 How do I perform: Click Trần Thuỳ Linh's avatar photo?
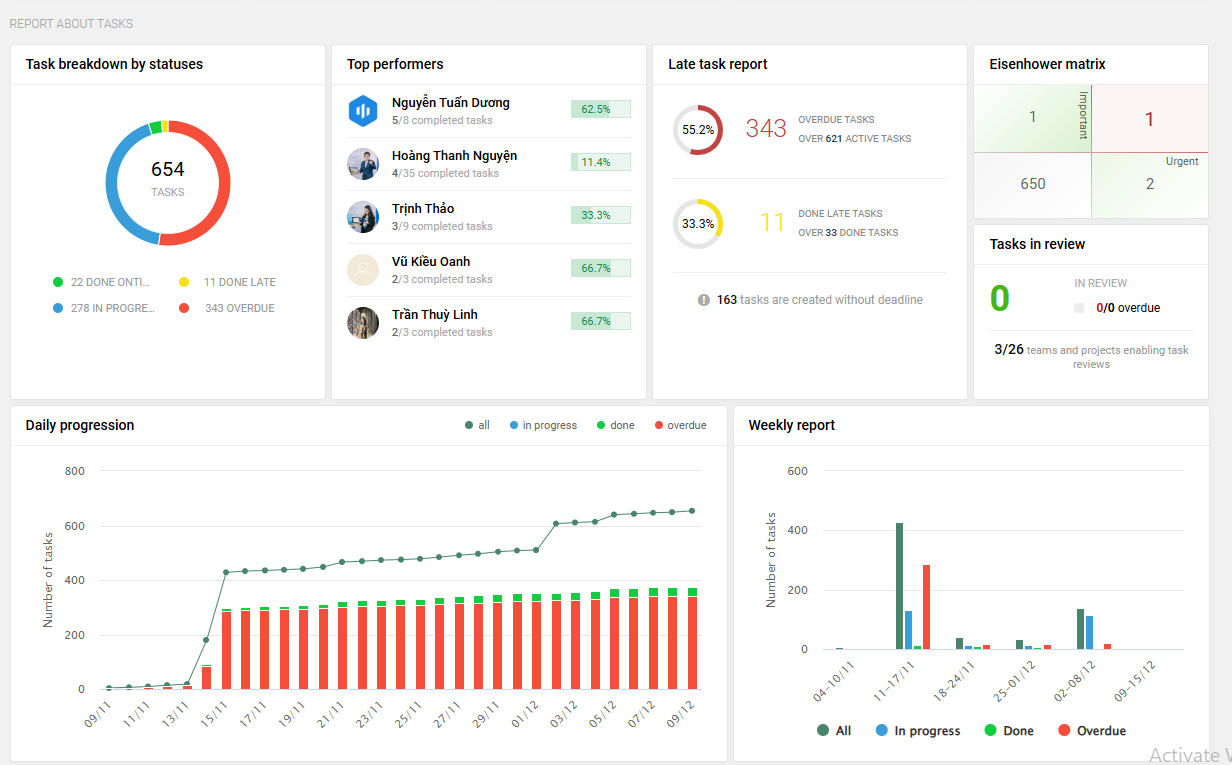point(363,323)
